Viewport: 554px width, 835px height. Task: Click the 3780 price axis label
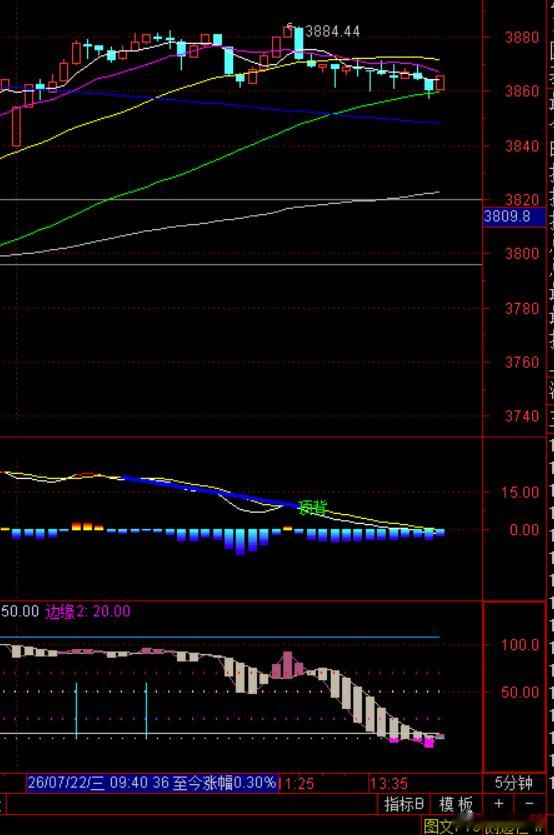522,308
